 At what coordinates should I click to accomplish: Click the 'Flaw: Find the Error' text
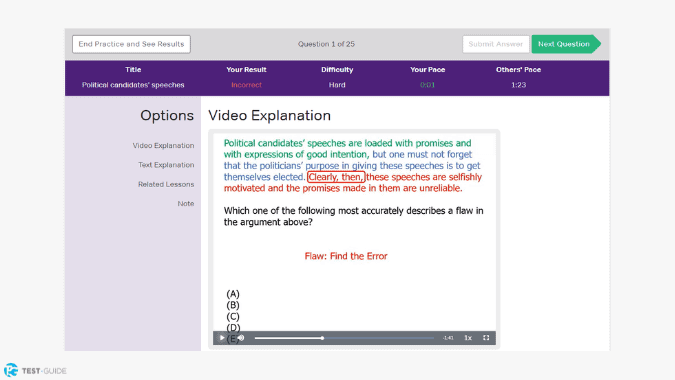[346, 256]
